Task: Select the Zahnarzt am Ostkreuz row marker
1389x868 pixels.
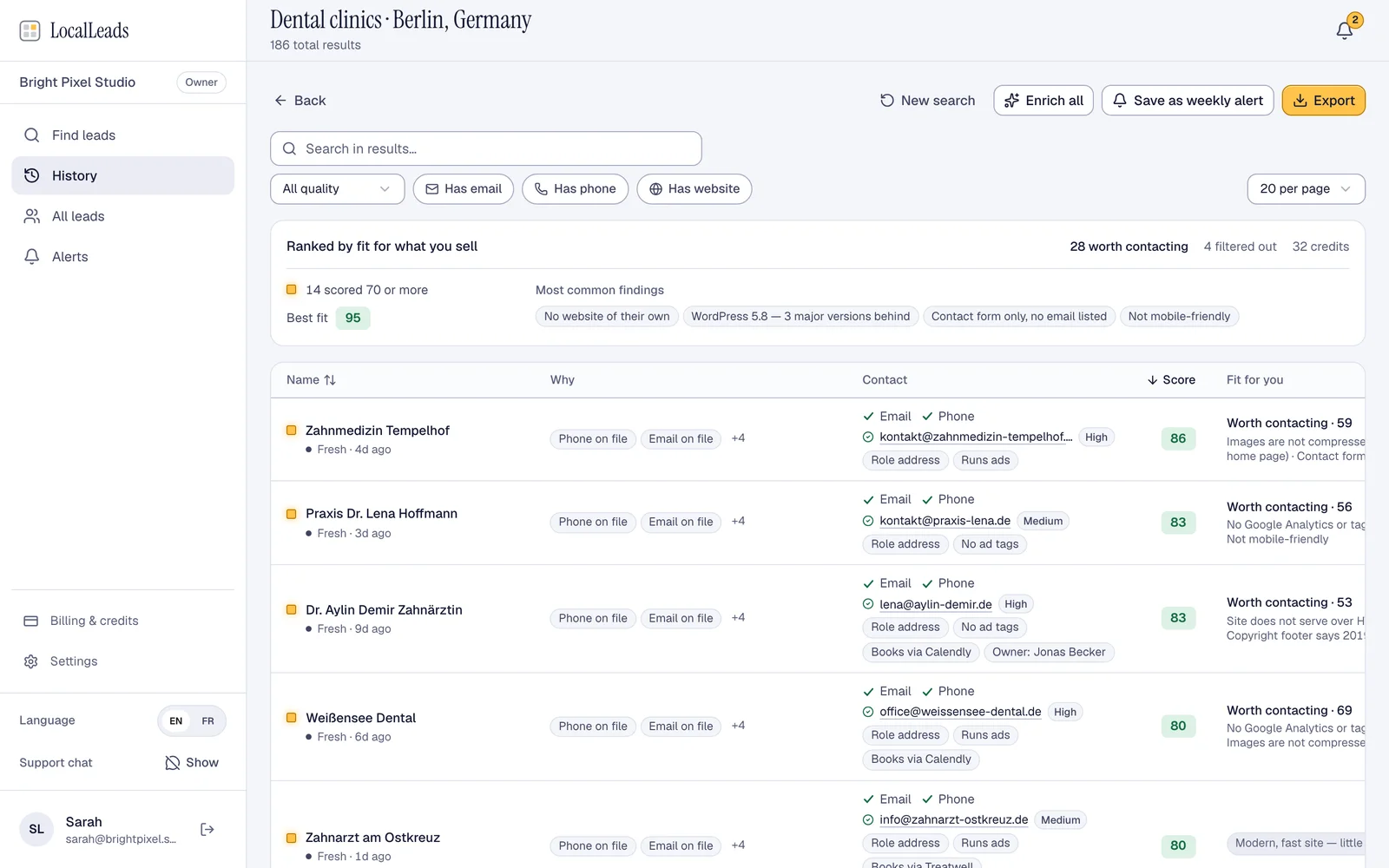Action: pyautogui.click(x=292, y=838)
